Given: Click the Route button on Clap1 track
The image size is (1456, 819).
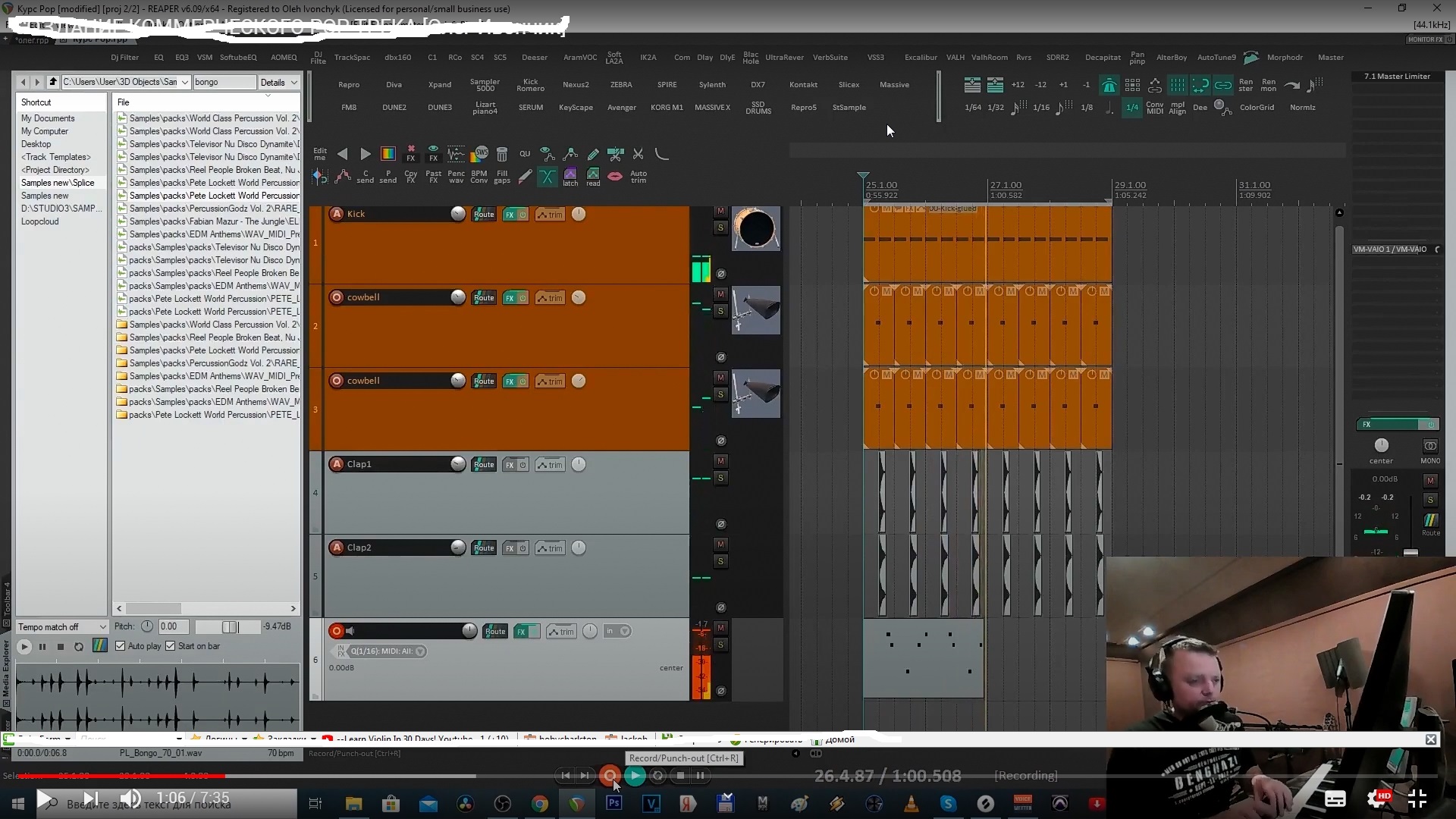Looking at the screenshot, I should click(x=484, y=464).
